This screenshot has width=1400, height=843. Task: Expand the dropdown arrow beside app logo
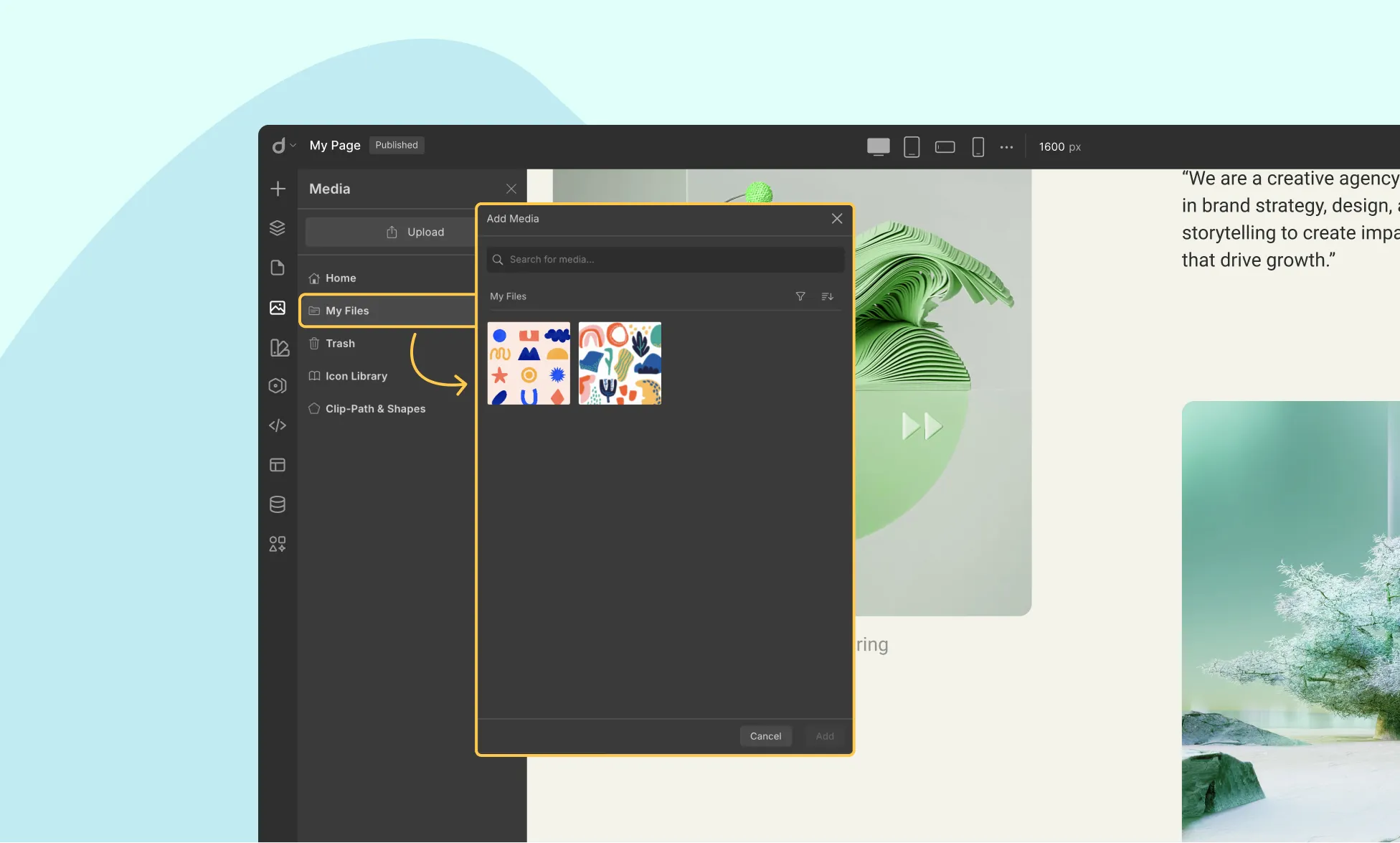point(293,146)
